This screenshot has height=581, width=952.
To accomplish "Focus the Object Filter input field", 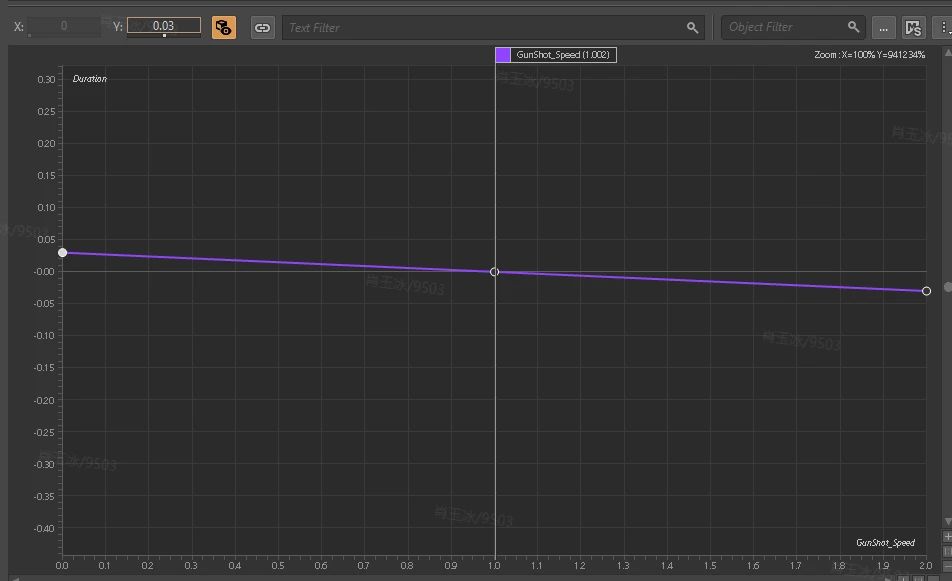I will click(x=793, y=27).
